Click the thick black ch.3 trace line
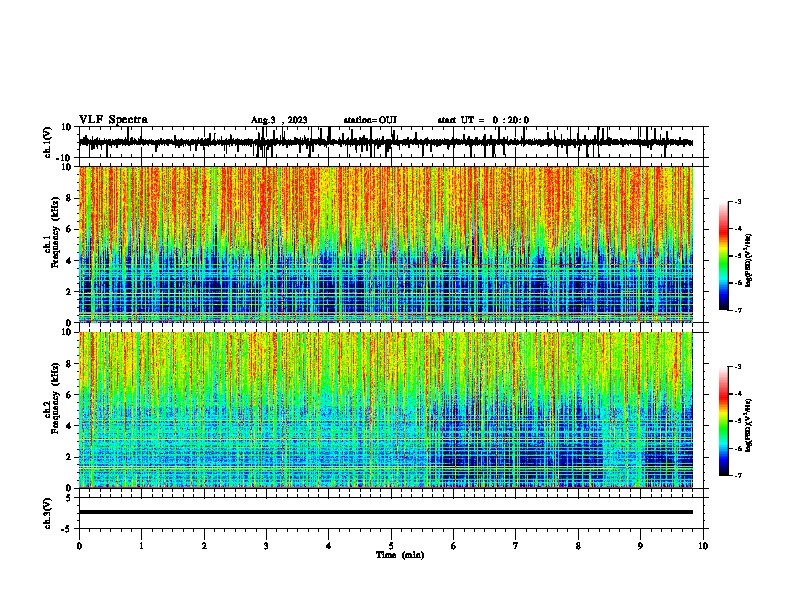The width and height of the screenshot is (792, 612). pos(386,512)
